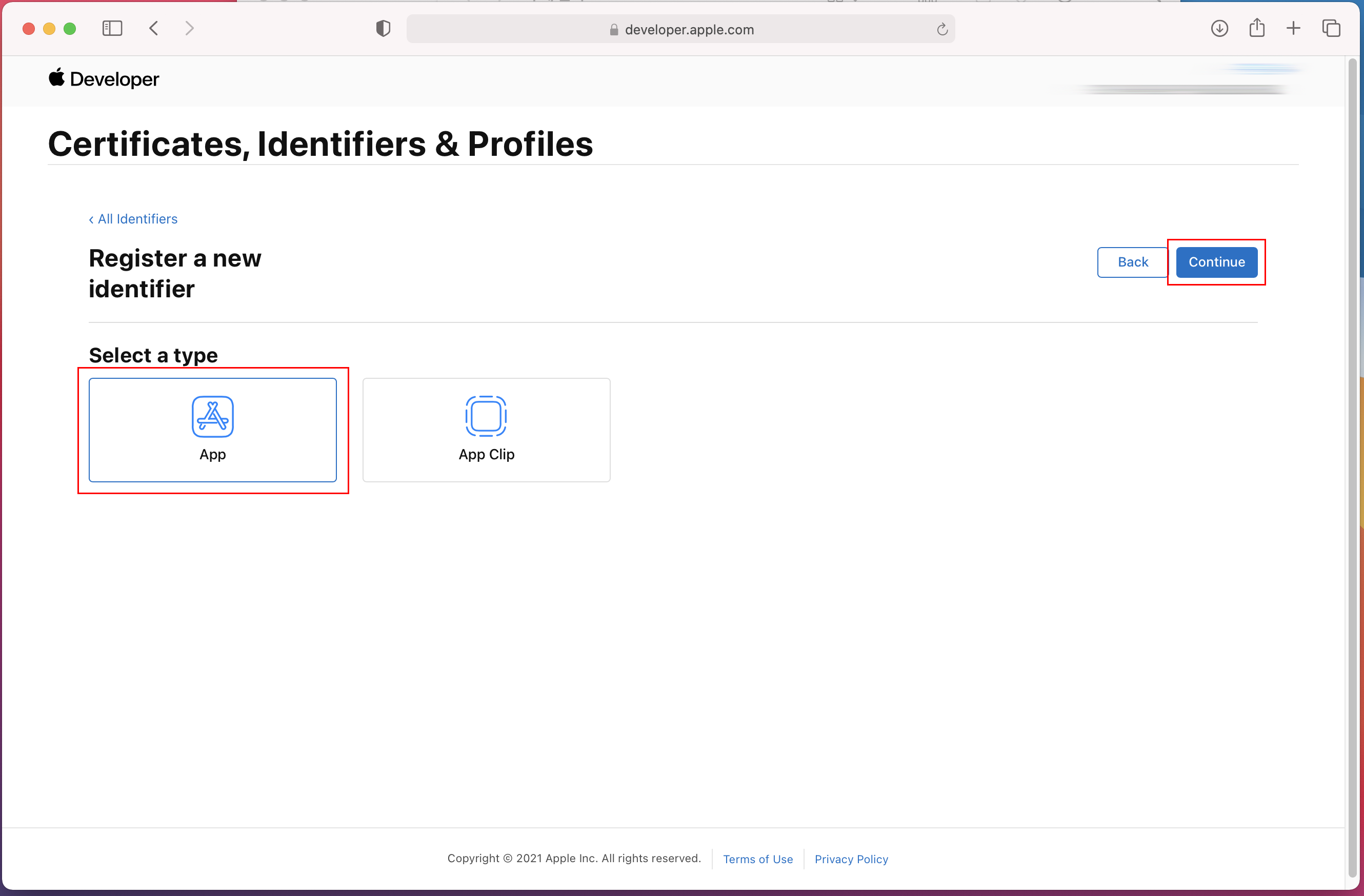This screenshot has height=896, width=1364.
Task: Show the tab overview icon
Action: coord(1331,28)
